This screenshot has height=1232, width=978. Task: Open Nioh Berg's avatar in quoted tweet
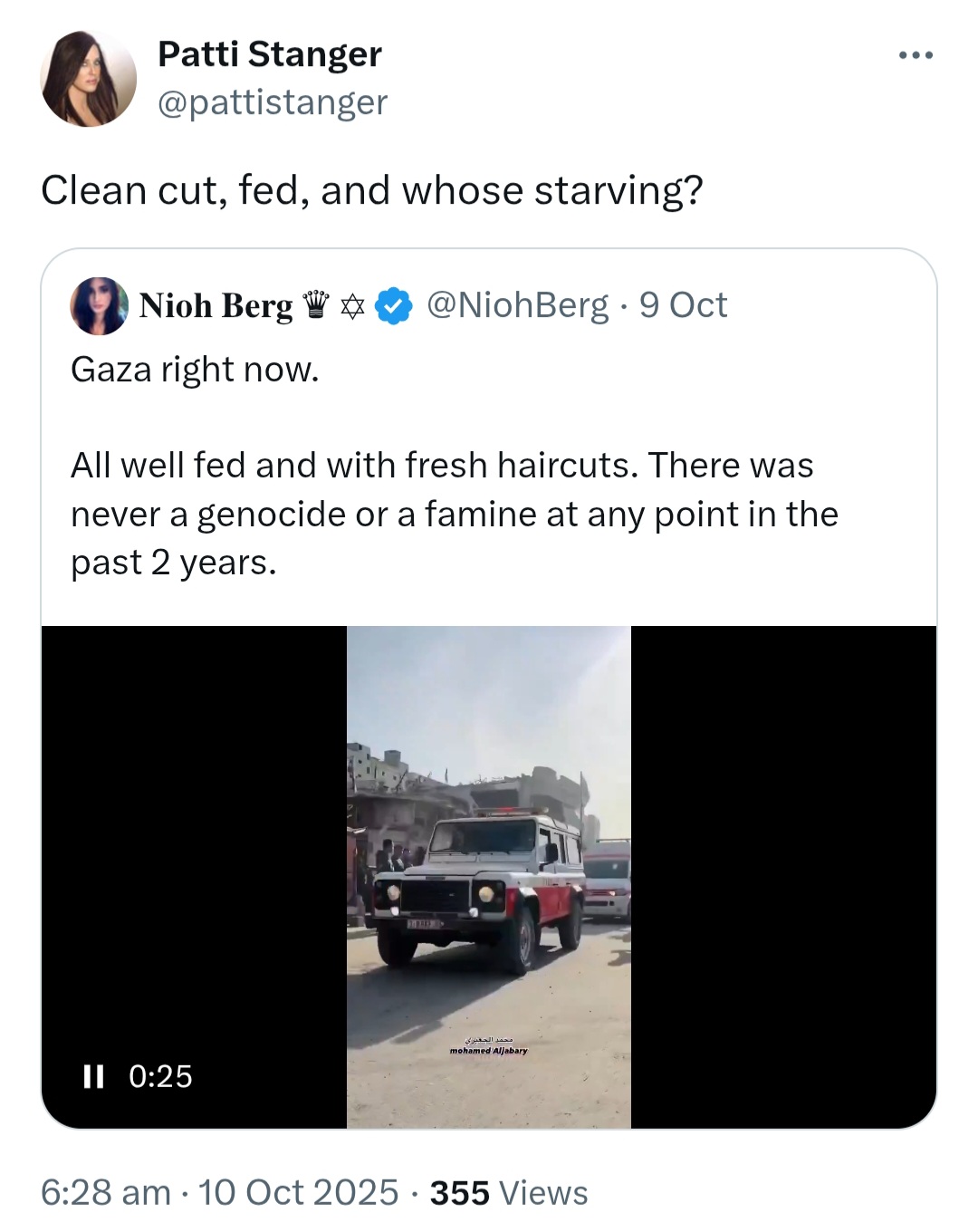point(100,306)
